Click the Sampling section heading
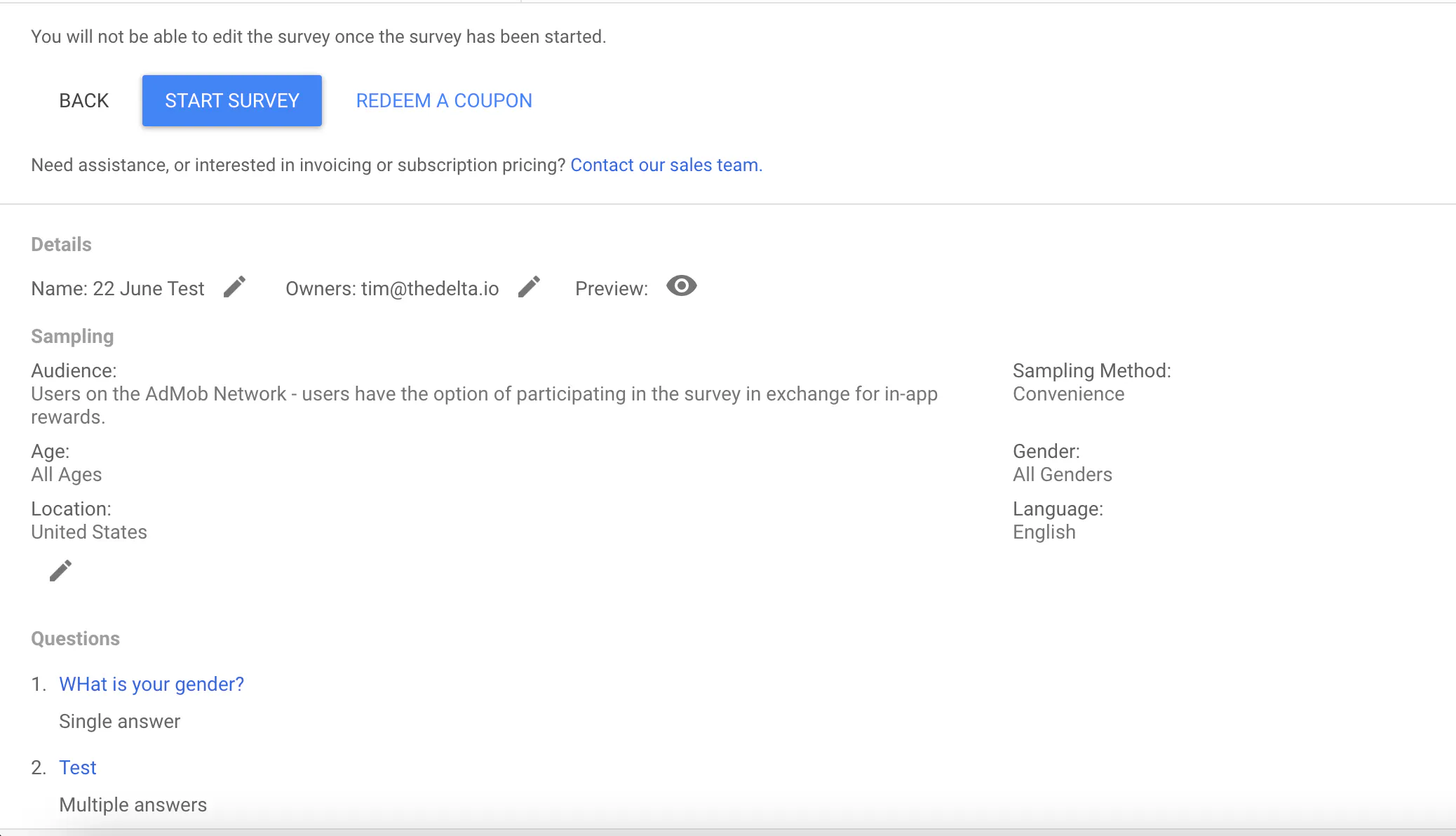The width and height of the screenshot is (1456, 836). [x=72, y=336]
